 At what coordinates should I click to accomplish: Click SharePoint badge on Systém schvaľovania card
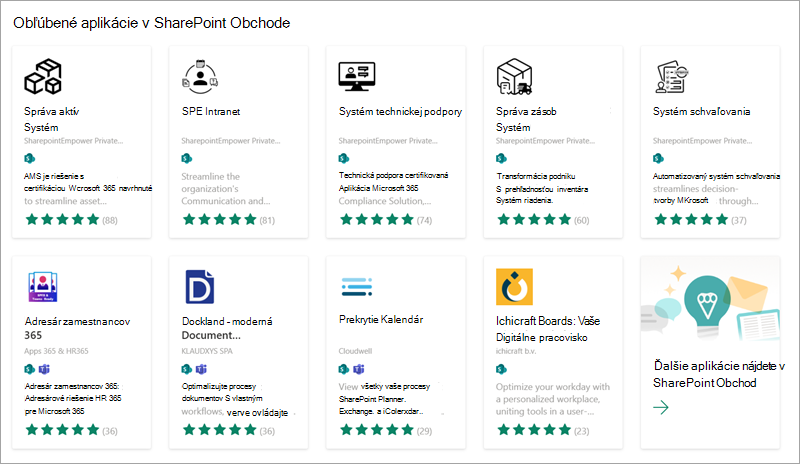tap(659, 158)
